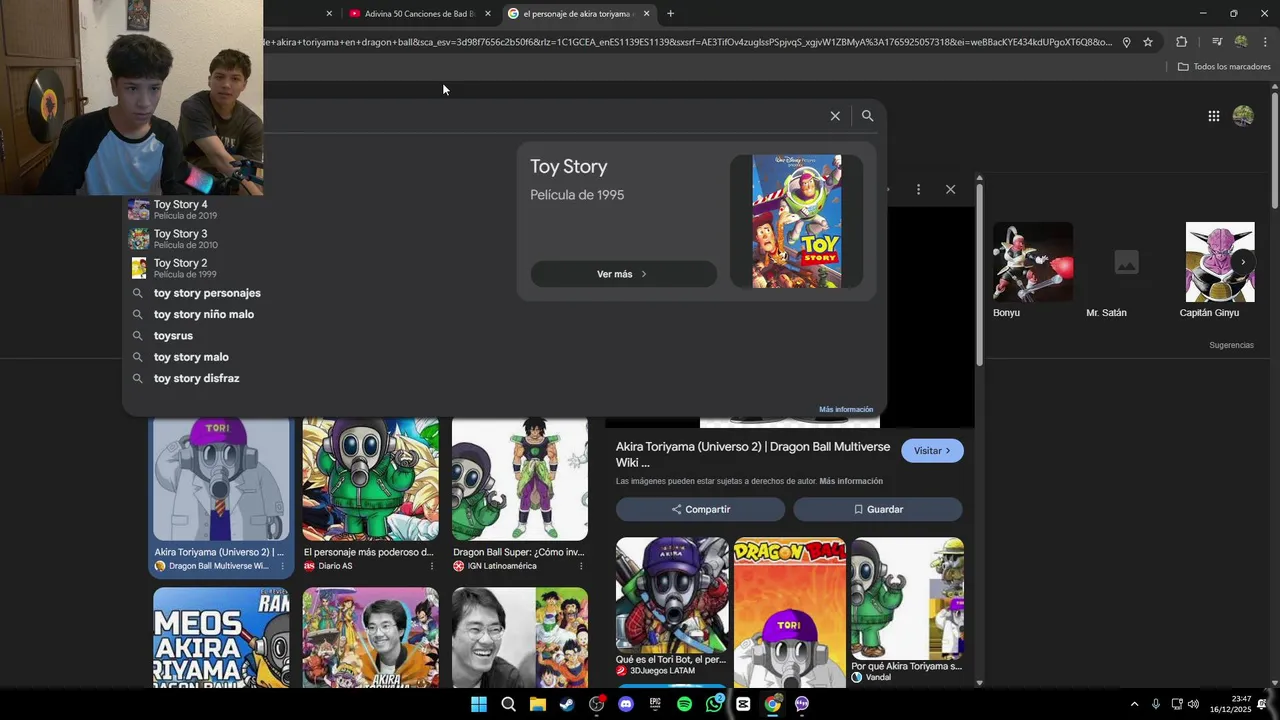Open Dragon Ball Multiverse Wiki result options

(x=282, y=566)
